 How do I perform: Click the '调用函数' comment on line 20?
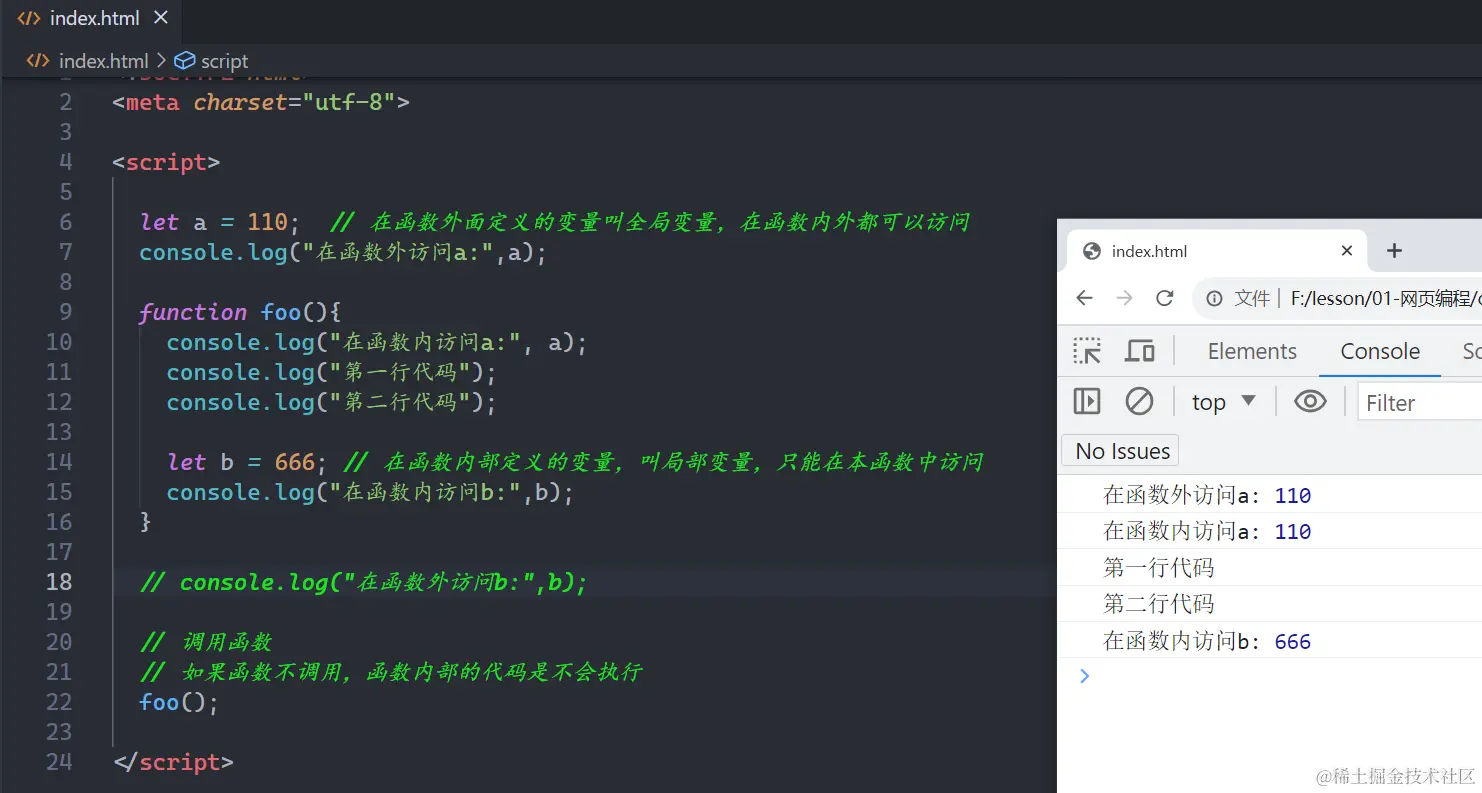(x=206, y=642)
